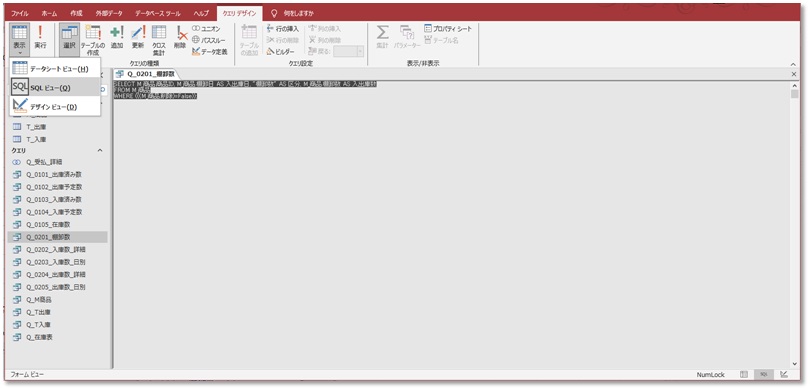Image resolution: width=810 pixels, height=390 pixels.
Task: Select query Q_0101_出庫済み数
Action: click(58, 175)
